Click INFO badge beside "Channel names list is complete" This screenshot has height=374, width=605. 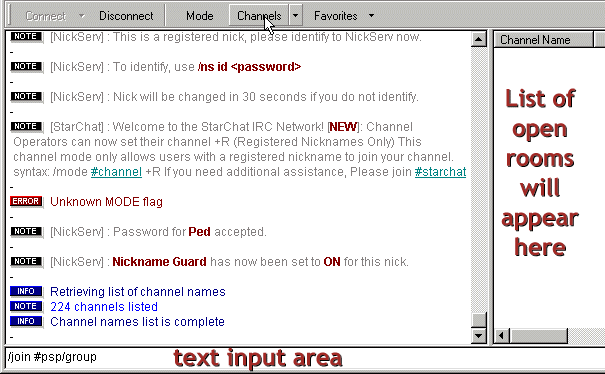point(26,322)
